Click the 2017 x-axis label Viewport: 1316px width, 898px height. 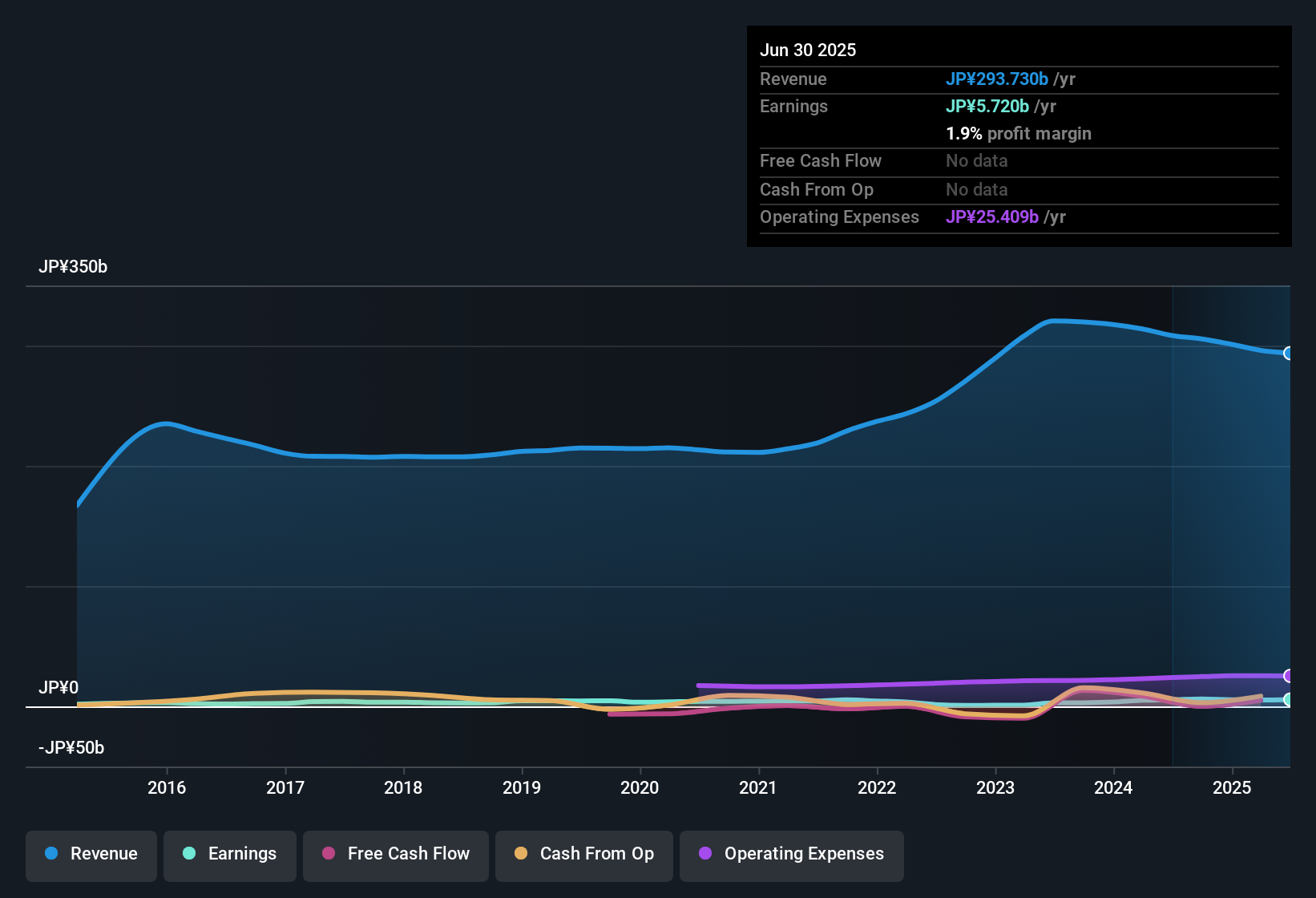(285, 787)
